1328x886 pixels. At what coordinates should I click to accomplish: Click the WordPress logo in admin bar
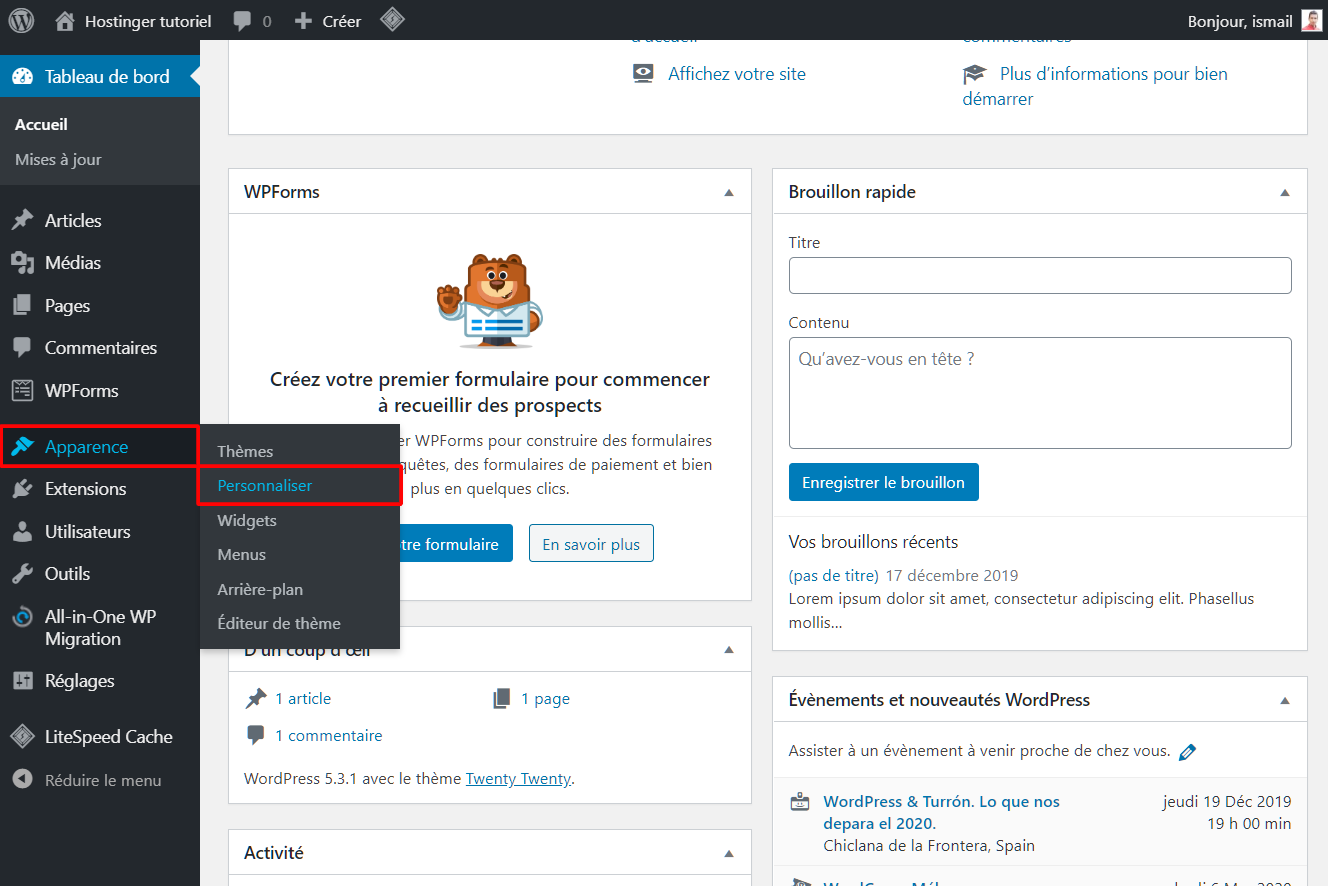click(21, 19)
